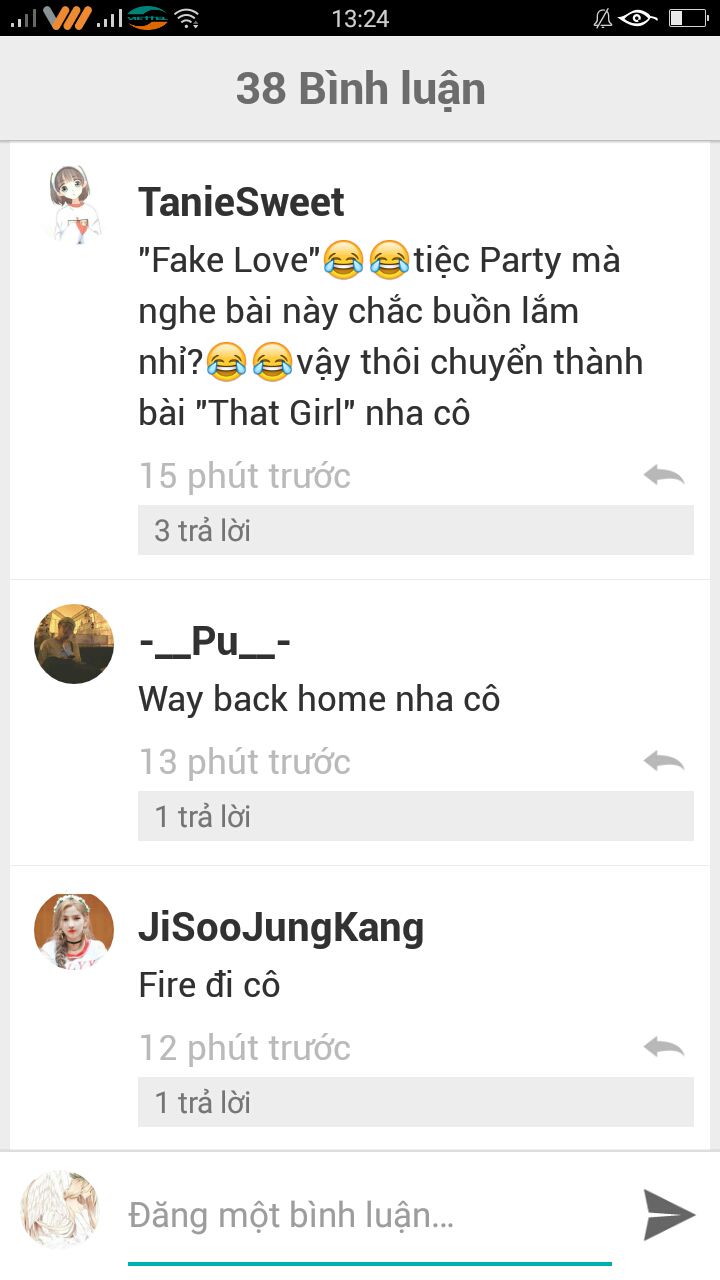The height and width of the screenshot is (1280, 720).
Task: Open username TanieSweet
Action: [x=241, y=202]
